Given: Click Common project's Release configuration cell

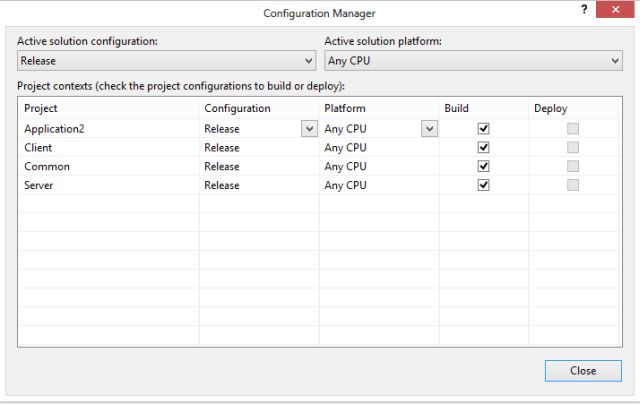Looking at the screenshot, I should pos(222,166).
